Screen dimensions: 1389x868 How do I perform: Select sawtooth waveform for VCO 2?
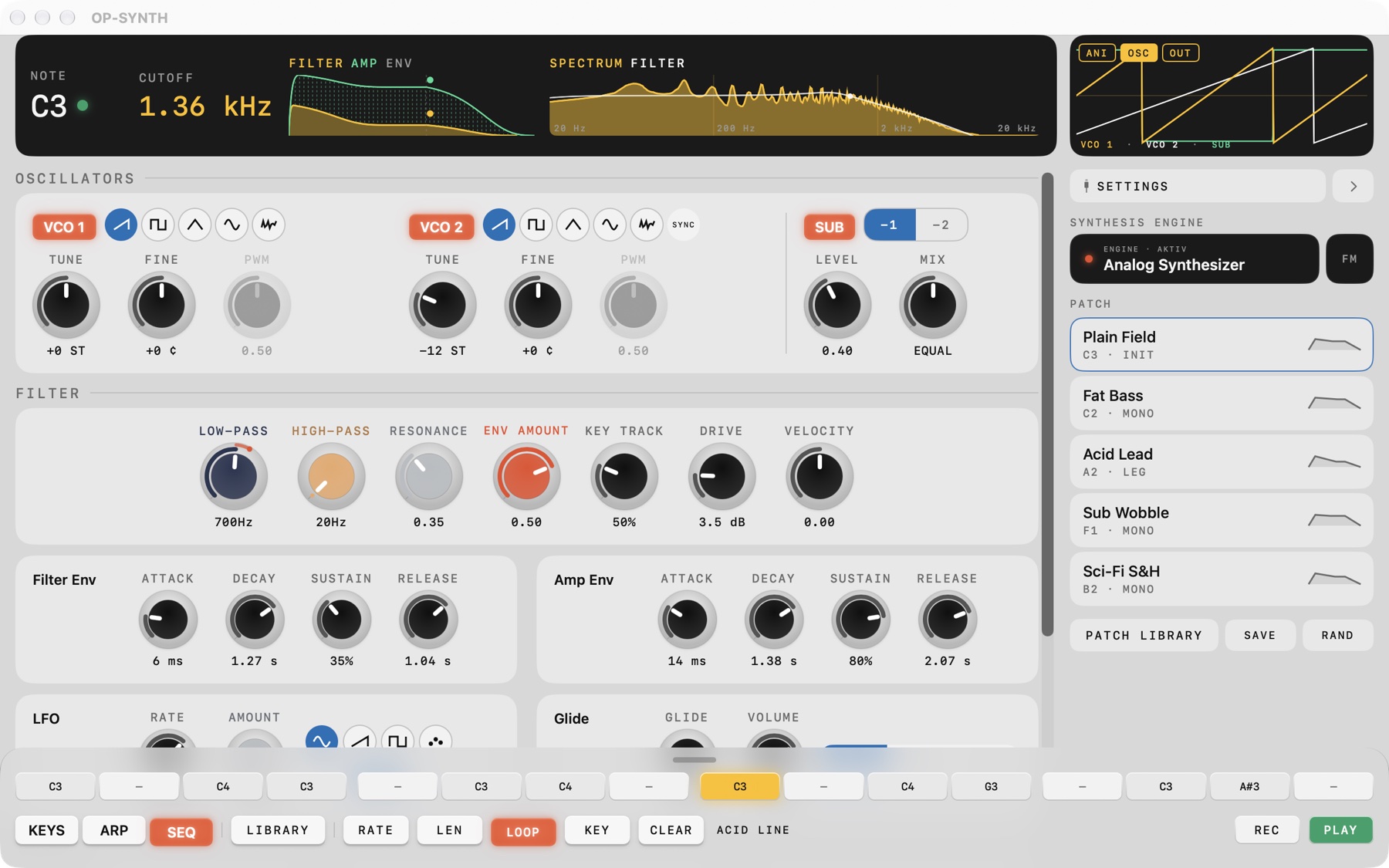(499, 225)
